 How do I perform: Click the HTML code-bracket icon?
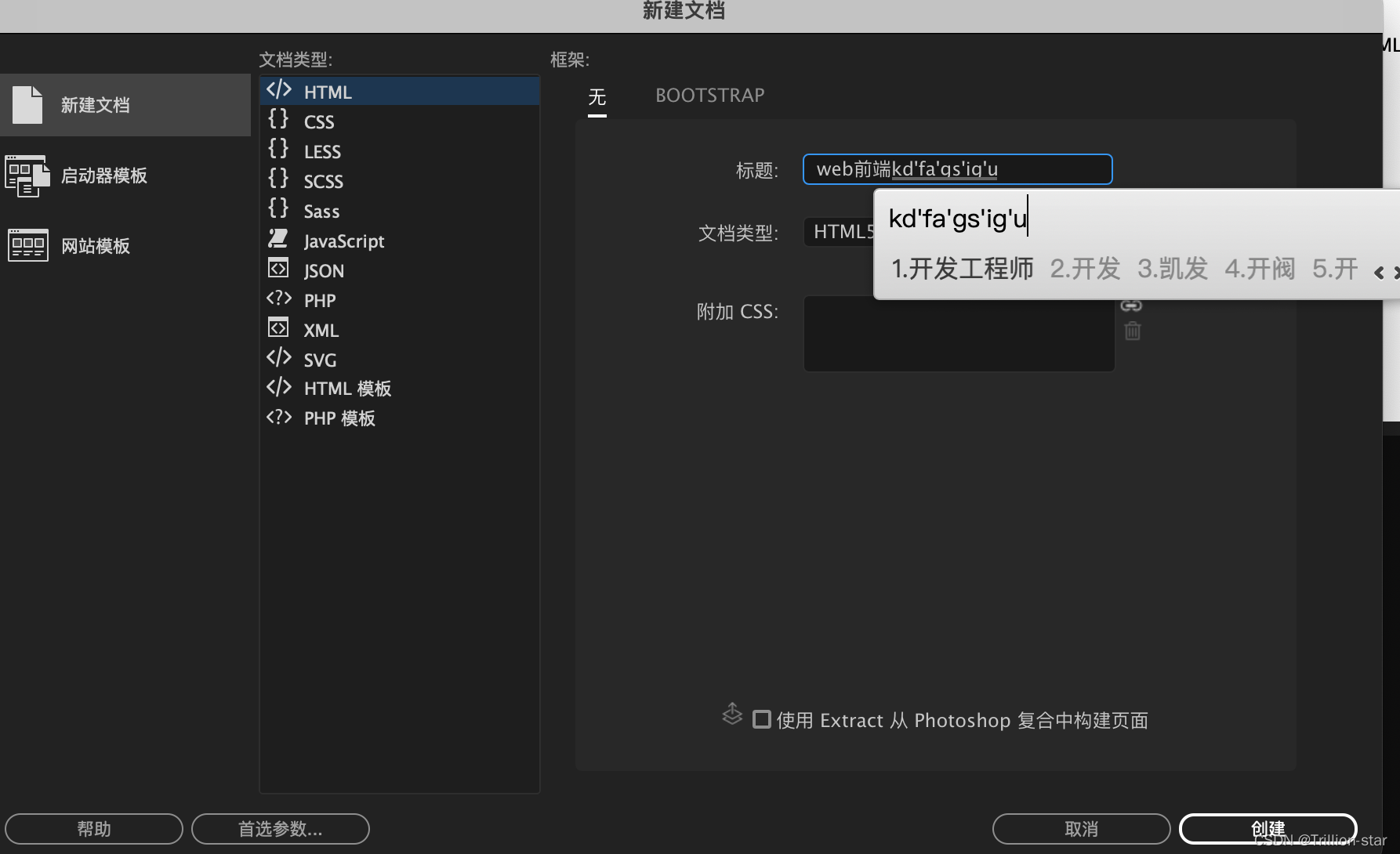pos(279,90)
